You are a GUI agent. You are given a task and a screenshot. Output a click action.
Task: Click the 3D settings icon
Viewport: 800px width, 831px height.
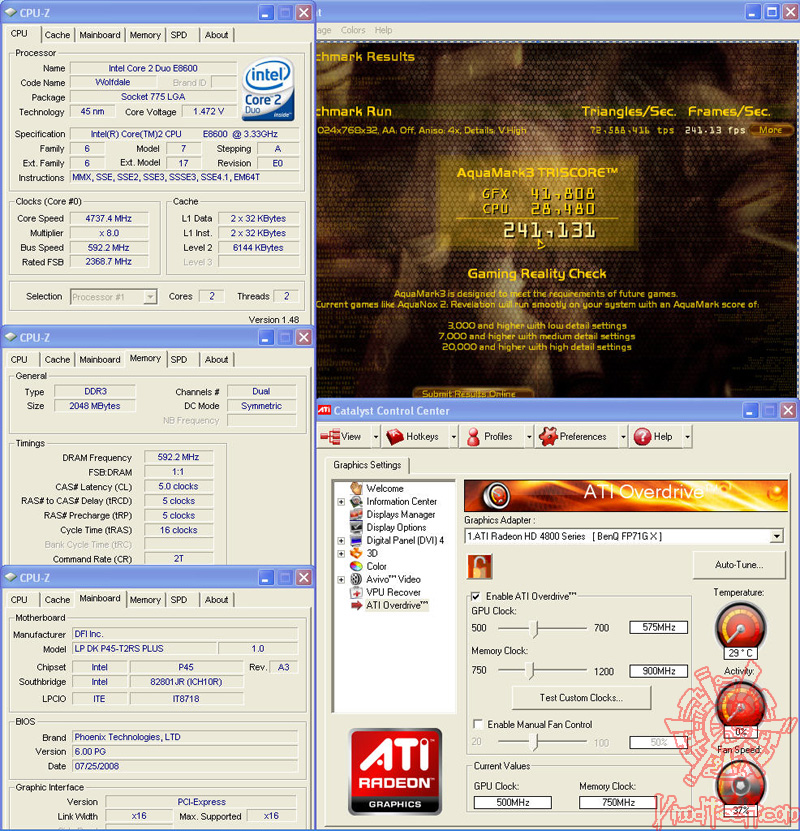[x=356, y=553]
